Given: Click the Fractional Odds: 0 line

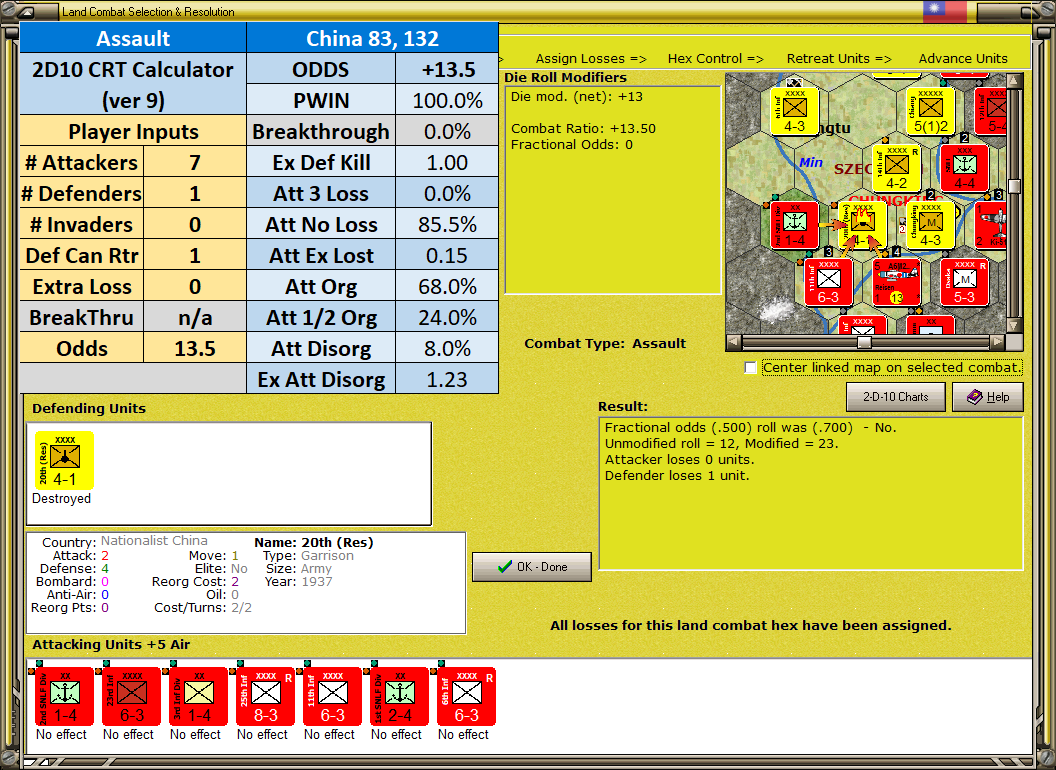Looking at the screenshot, I should pyautogui.click(x=572, y=145).
